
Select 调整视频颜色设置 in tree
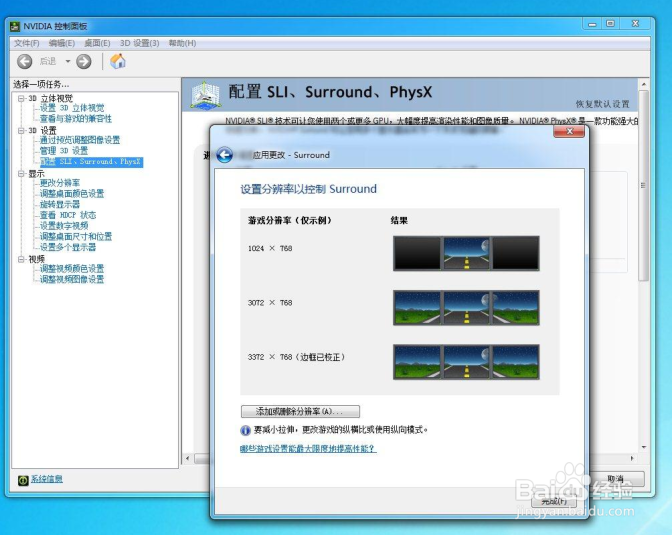pyautogui.click(x=72, y=269)
